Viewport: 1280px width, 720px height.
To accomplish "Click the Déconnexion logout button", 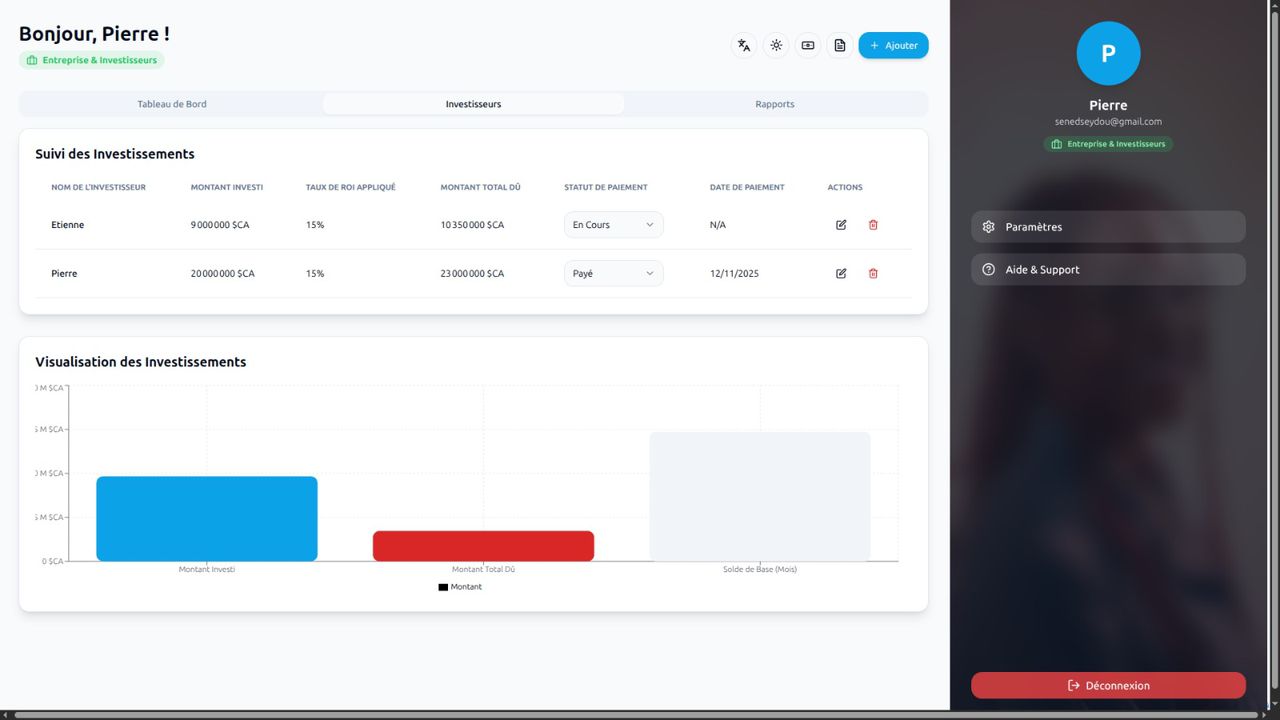I will 1108,685.
